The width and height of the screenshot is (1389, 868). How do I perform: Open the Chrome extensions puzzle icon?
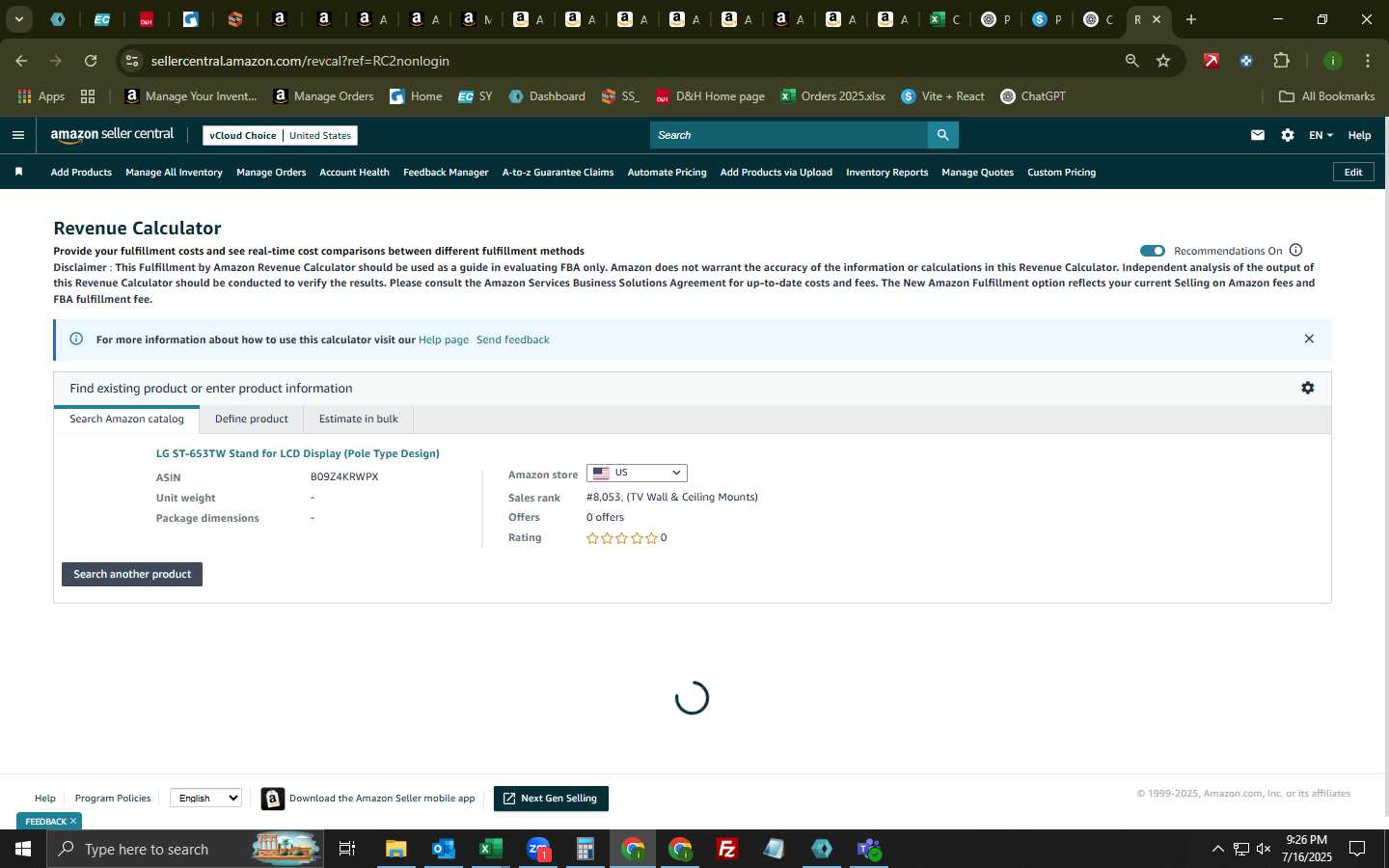pos(1281,61)
